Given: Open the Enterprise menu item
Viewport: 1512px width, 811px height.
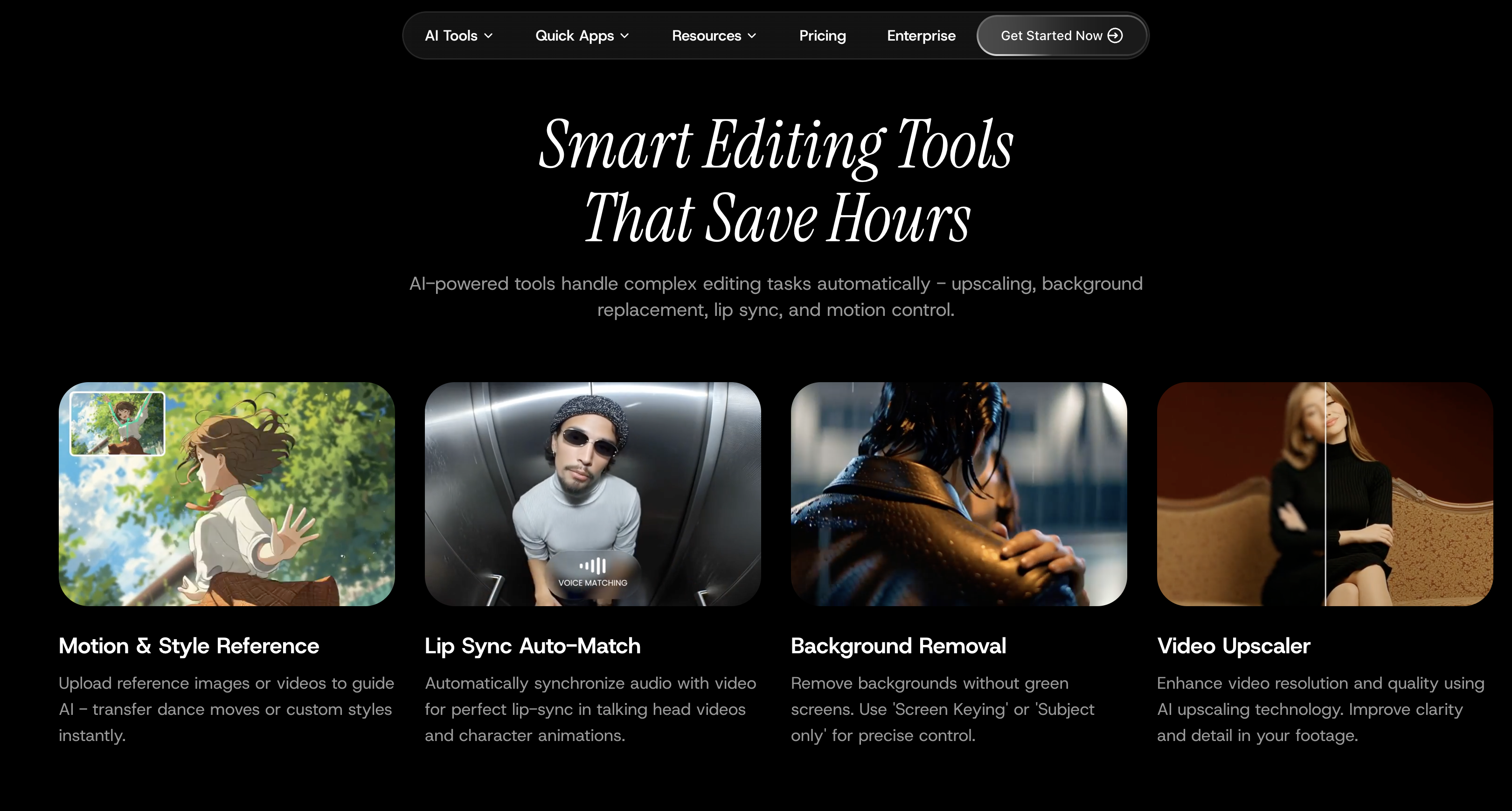Looking at the screenshot, I should 921,36.
